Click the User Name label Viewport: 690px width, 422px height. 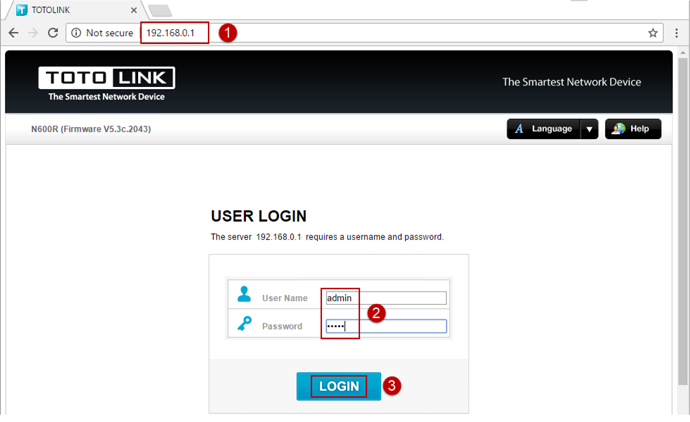285,298
